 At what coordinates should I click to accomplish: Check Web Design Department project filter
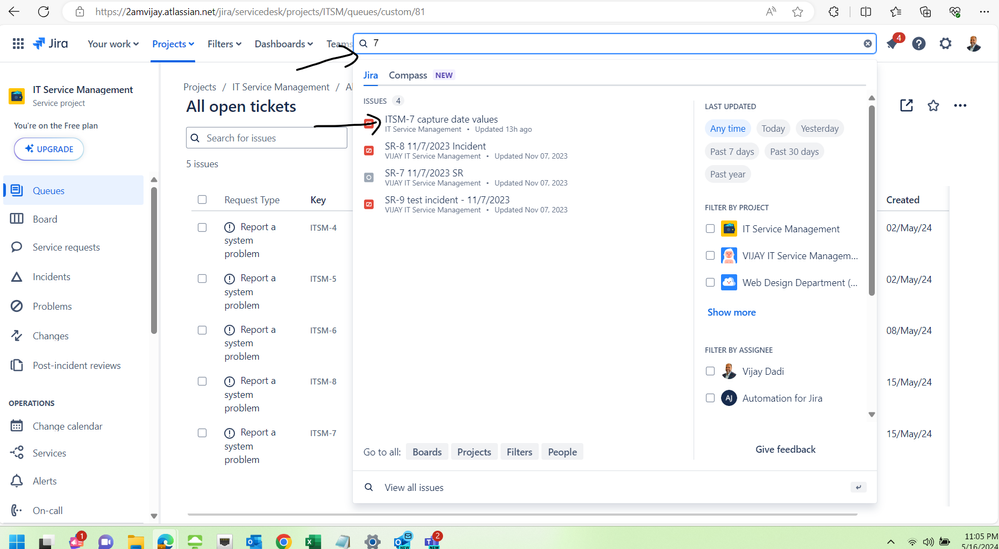710,282
